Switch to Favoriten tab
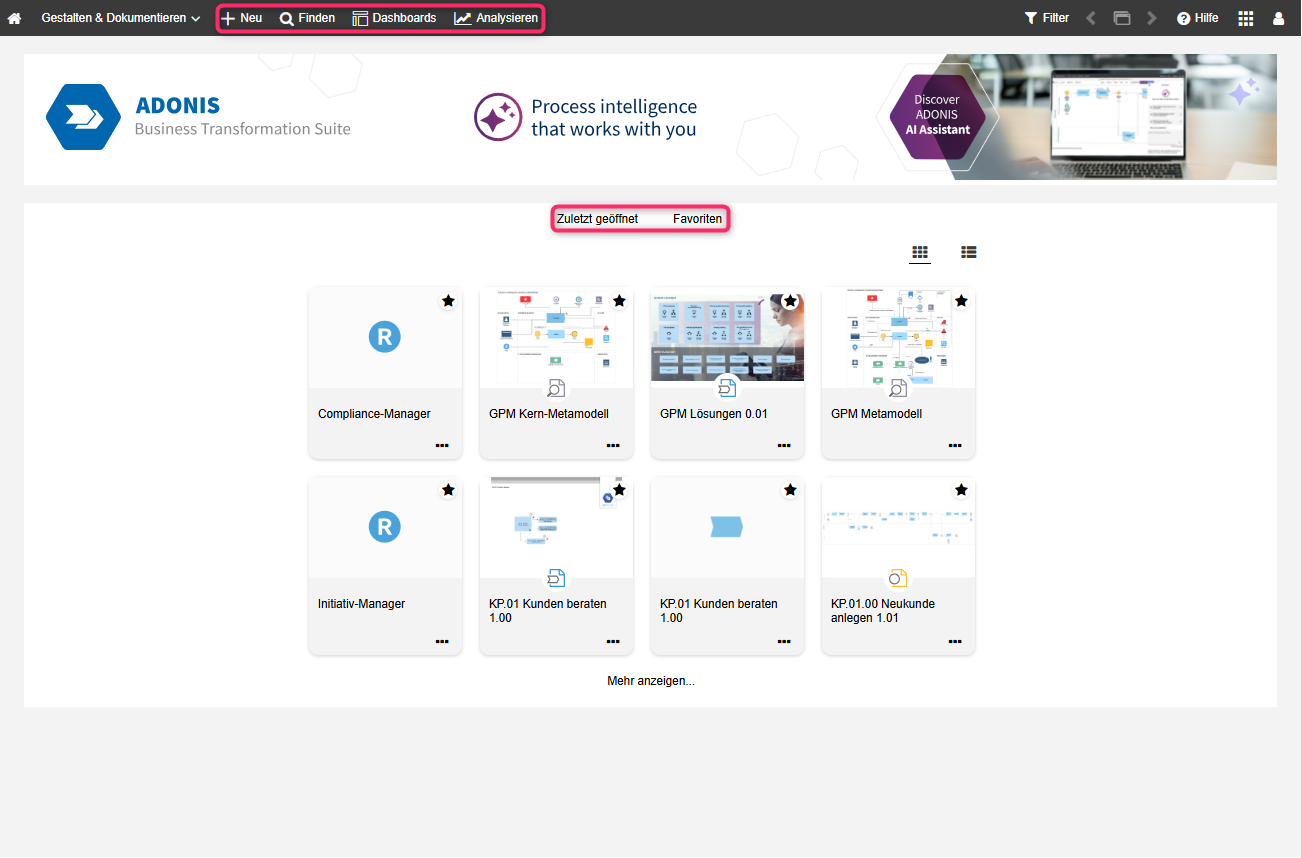Viewport: 1302px width, 858px height. coord(697,219)
